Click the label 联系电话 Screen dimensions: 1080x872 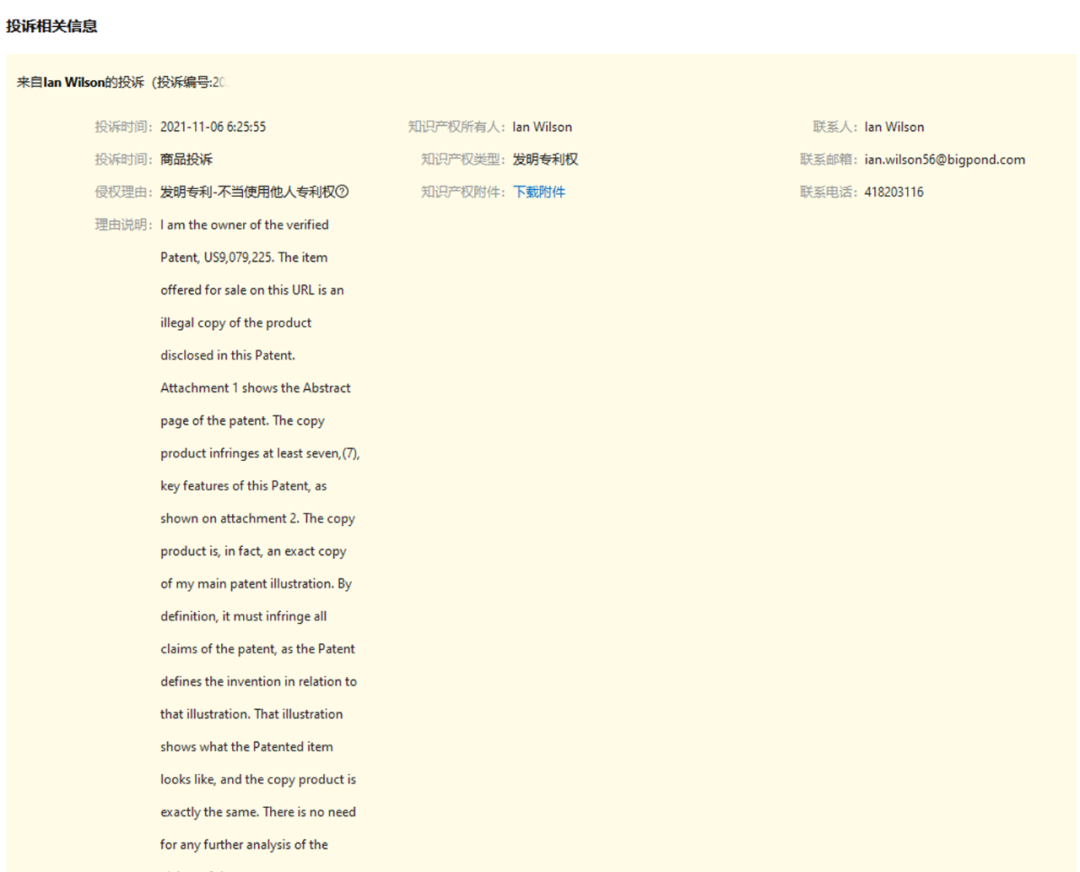(828, 192)
